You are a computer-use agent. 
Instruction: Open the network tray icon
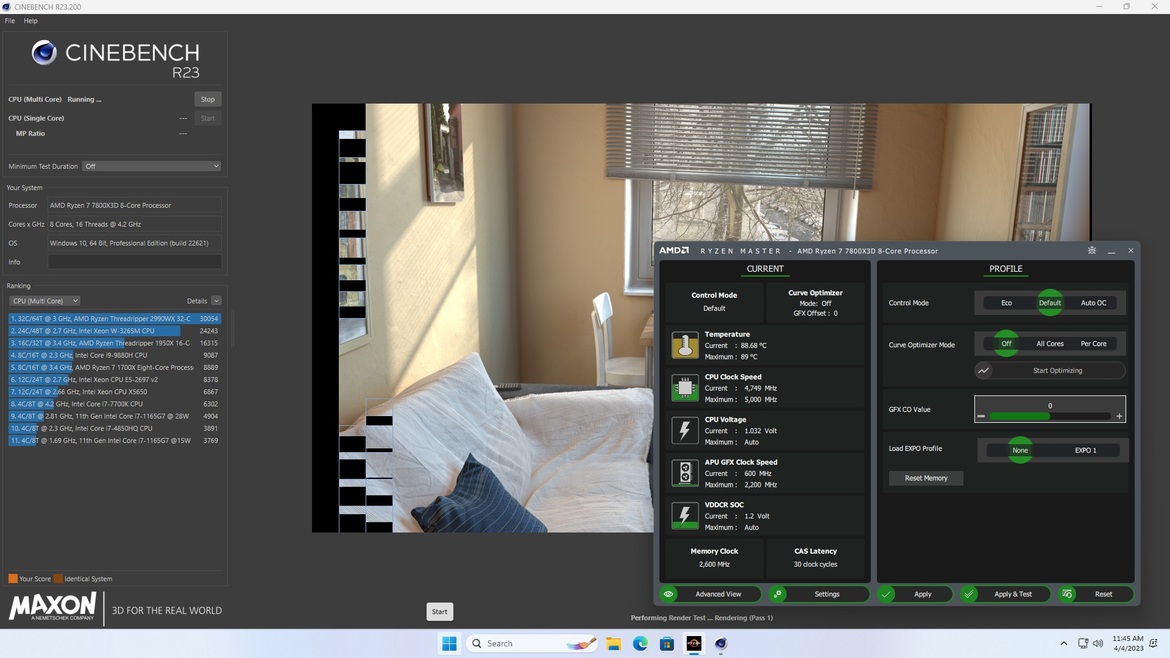(x=1083, y=643)
